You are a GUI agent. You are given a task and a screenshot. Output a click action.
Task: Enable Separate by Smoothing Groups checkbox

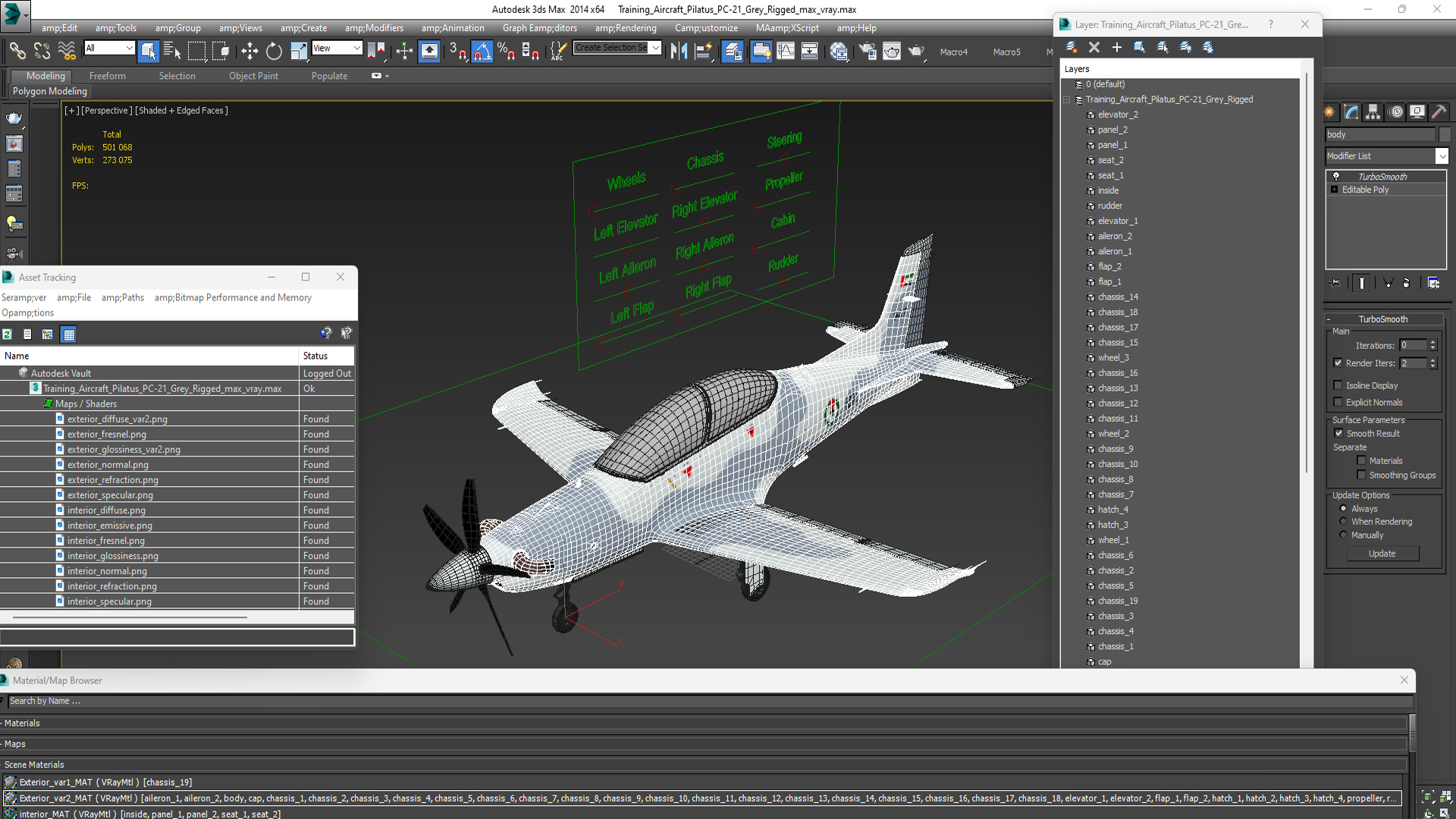tap(1362, 475)
